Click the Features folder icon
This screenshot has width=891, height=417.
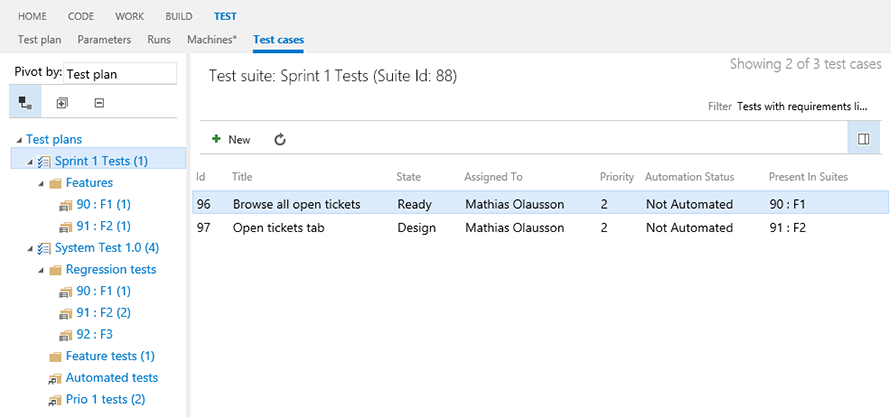point(55,184)
